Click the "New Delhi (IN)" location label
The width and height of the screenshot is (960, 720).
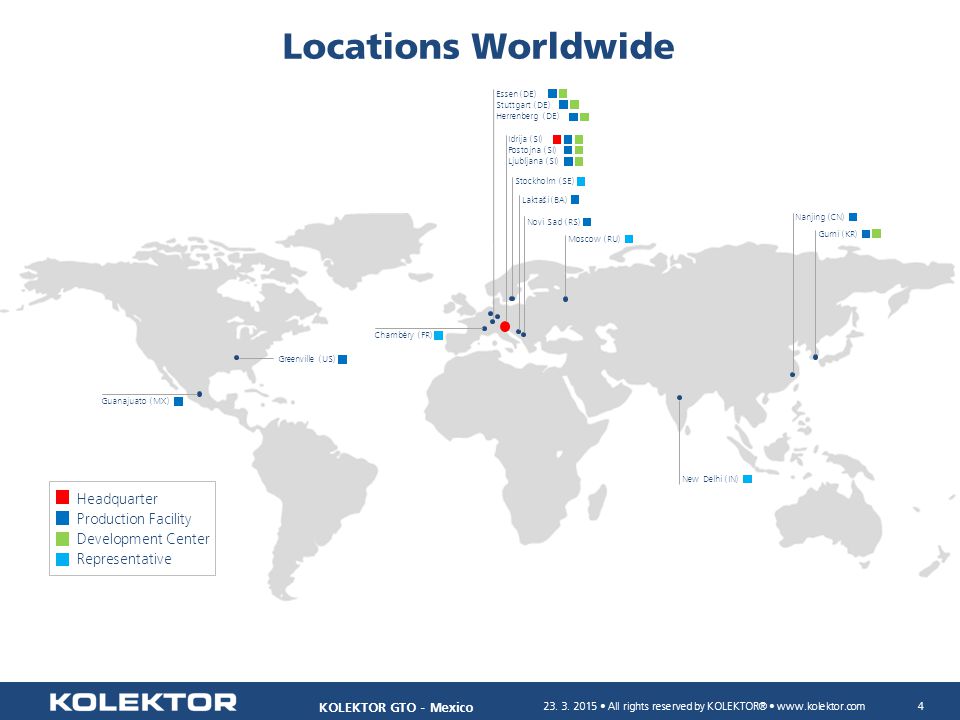[710, 479]
